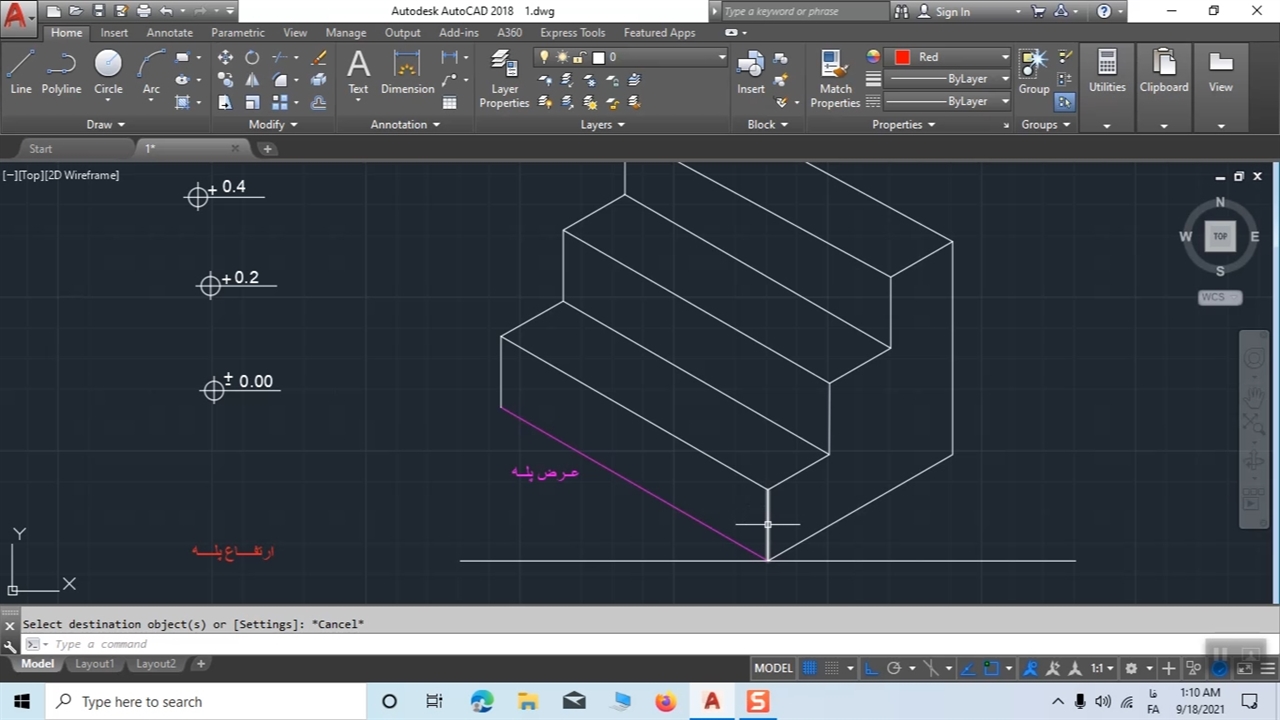Click the red color swatch in Properties
1280x720 pixels.
tap(902, 57)
